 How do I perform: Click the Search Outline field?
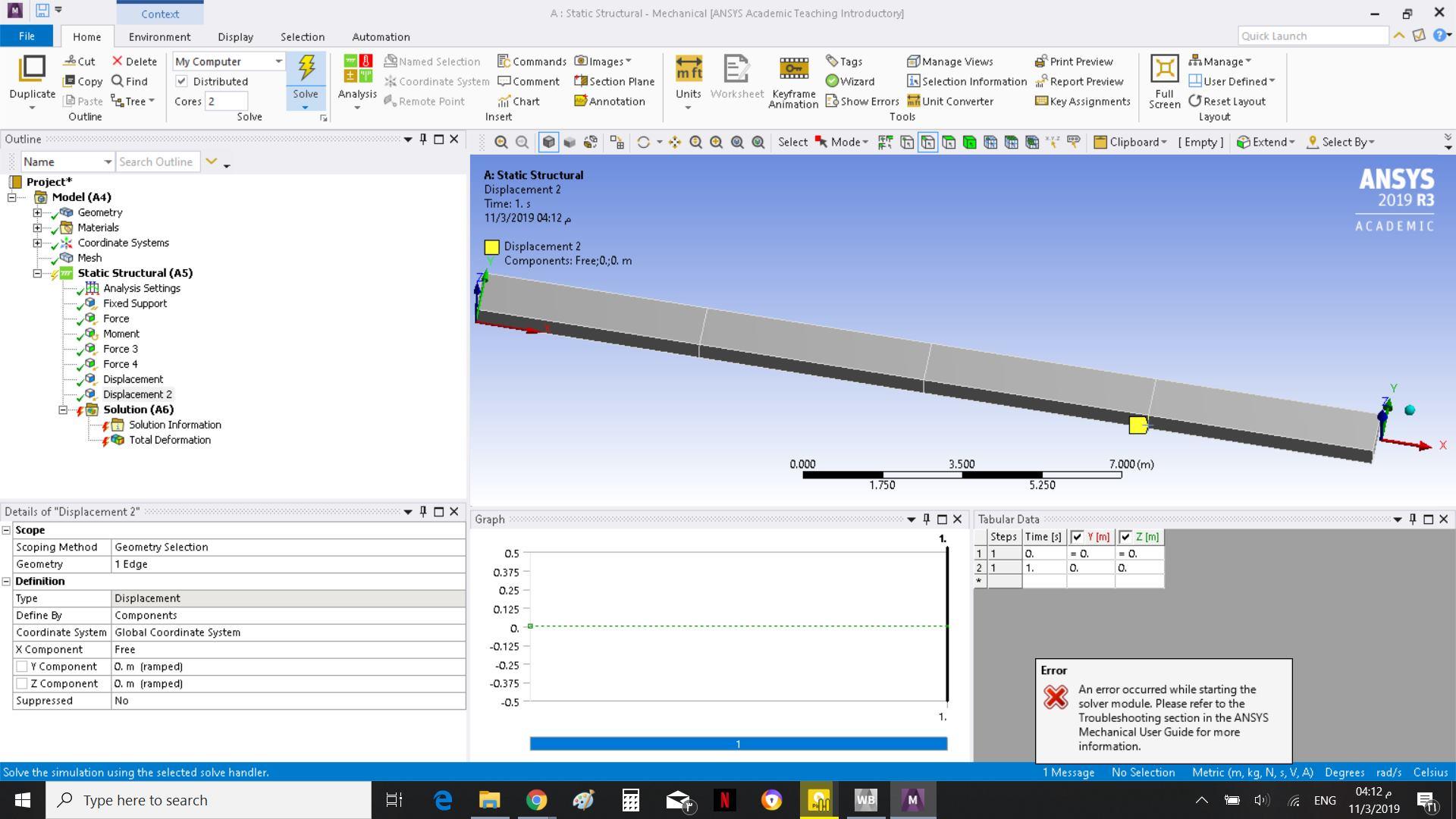pyautogui.click(x=157, y=162)
